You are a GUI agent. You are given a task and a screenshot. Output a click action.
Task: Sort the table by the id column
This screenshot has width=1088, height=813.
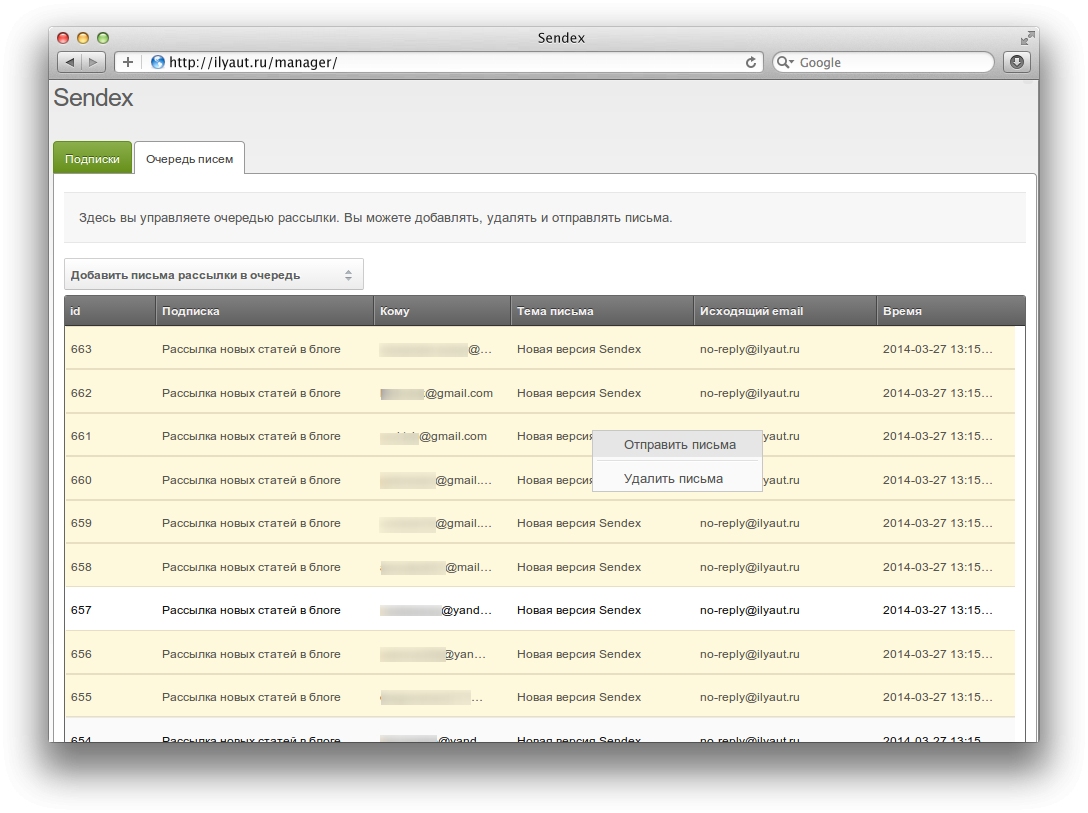coord(110,311)
